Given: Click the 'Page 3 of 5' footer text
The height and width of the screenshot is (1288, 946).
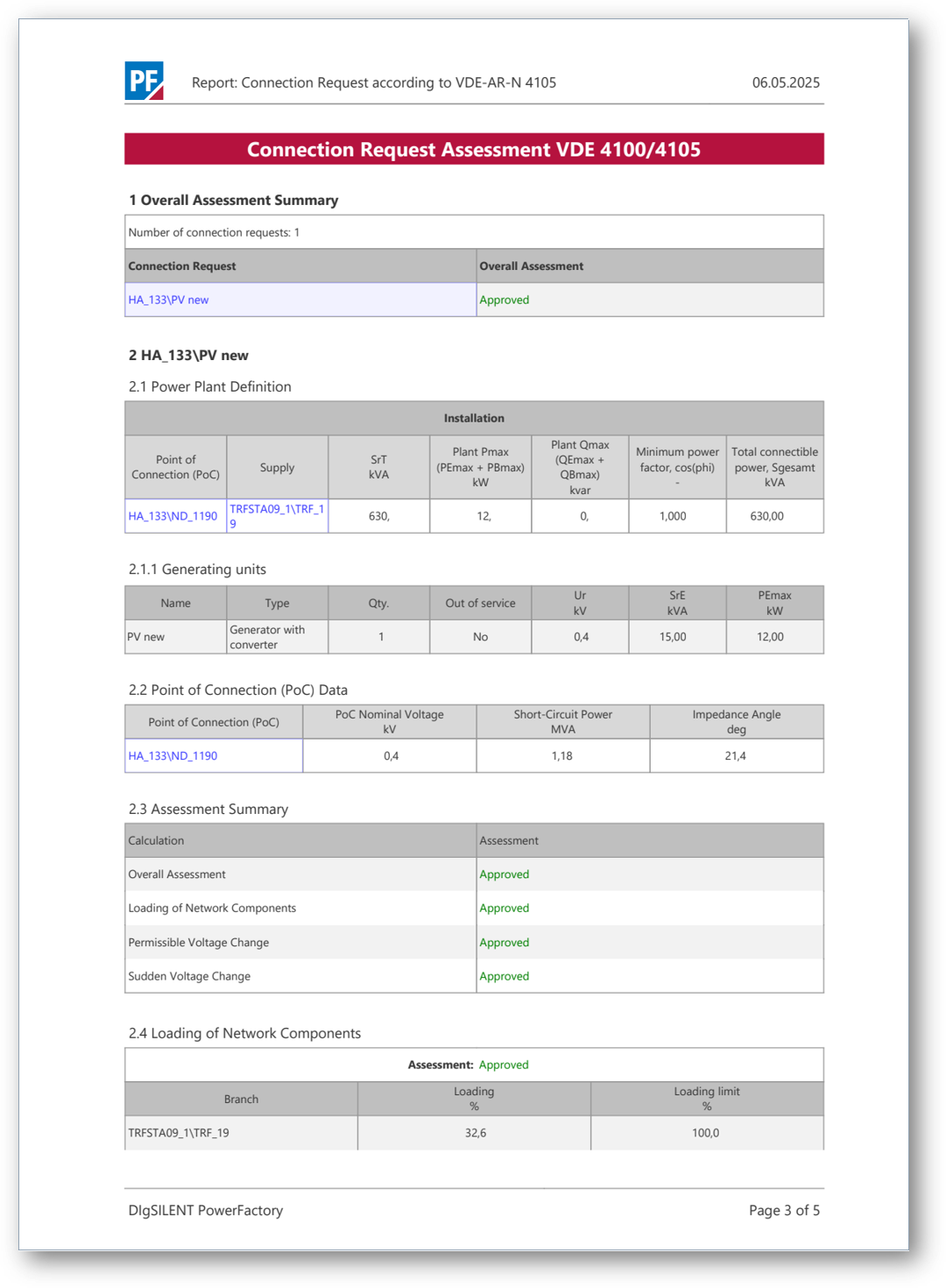Looking at the screenshot, I should pos(784,1210).
